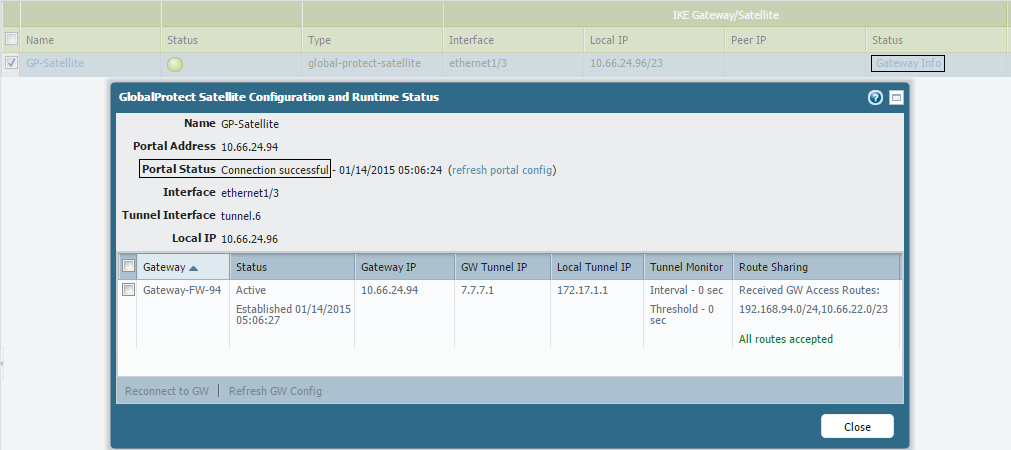
Task: Click the Interface column header in main table
Action: tap(514, 40)
